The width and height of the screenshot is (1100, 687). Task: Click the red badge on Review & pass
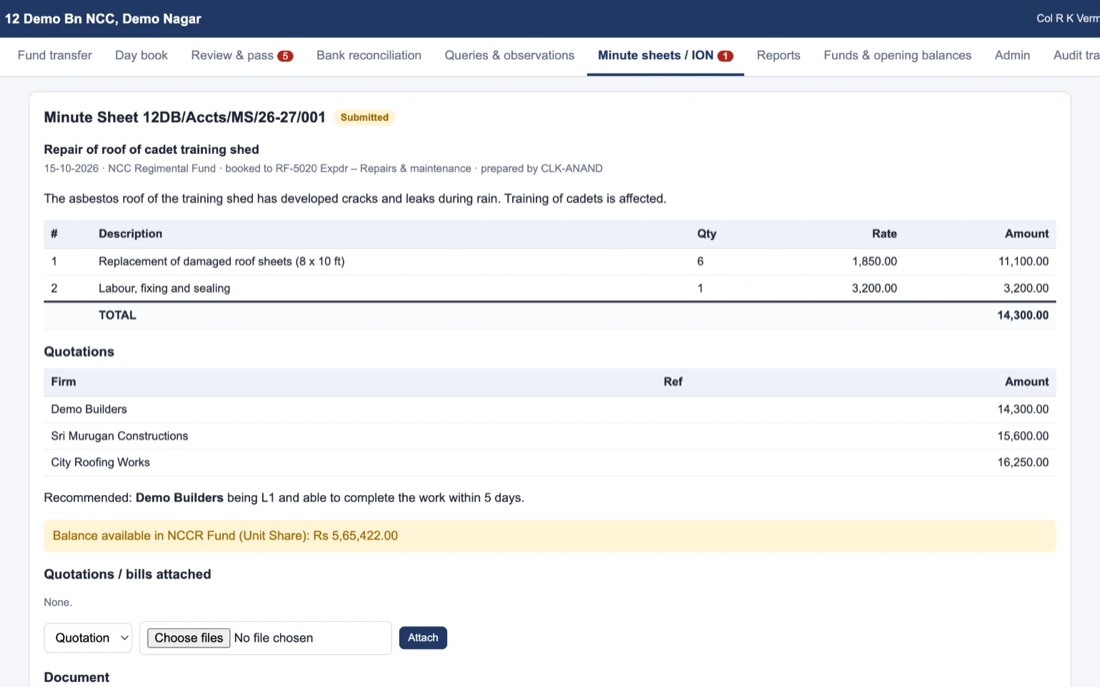tap(285, 56)
